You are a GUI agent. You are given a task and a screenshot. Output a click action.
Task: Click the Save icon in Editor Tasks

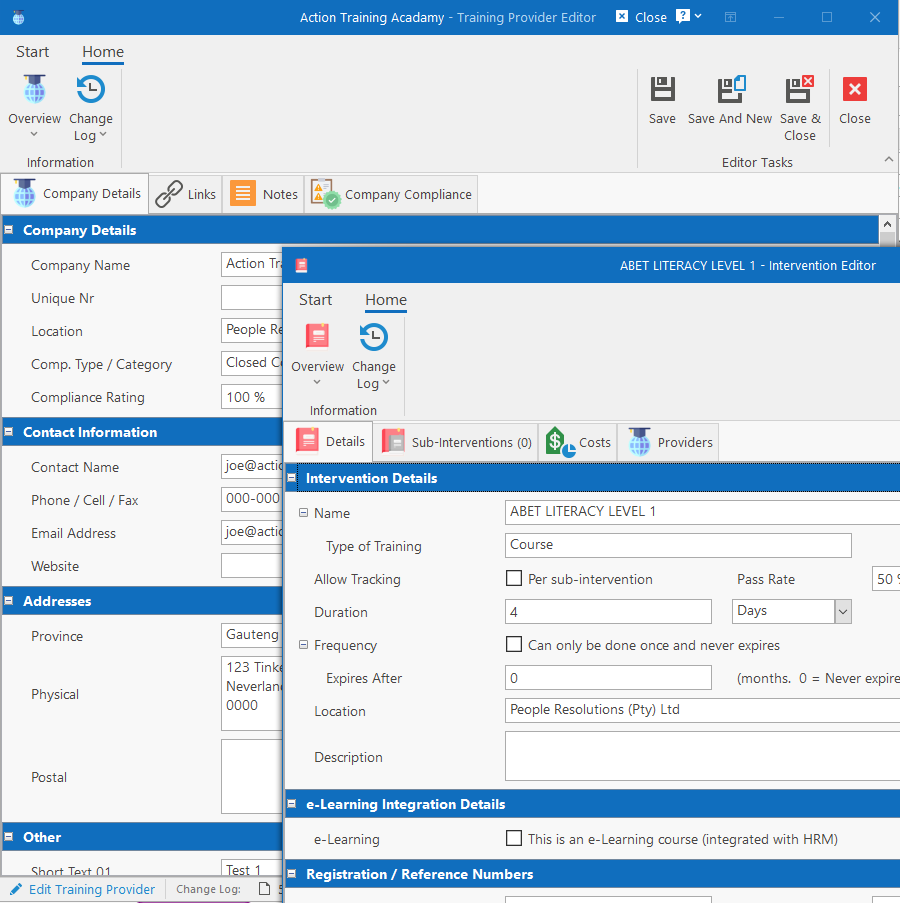click(x=662, y=90)
